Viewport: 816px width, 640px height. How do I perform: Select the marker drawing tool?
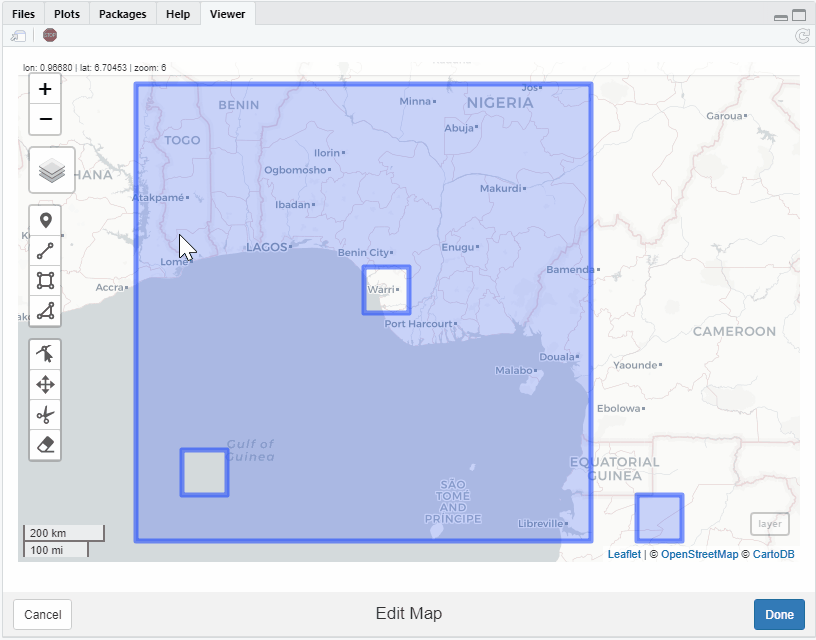pos(45,219)
